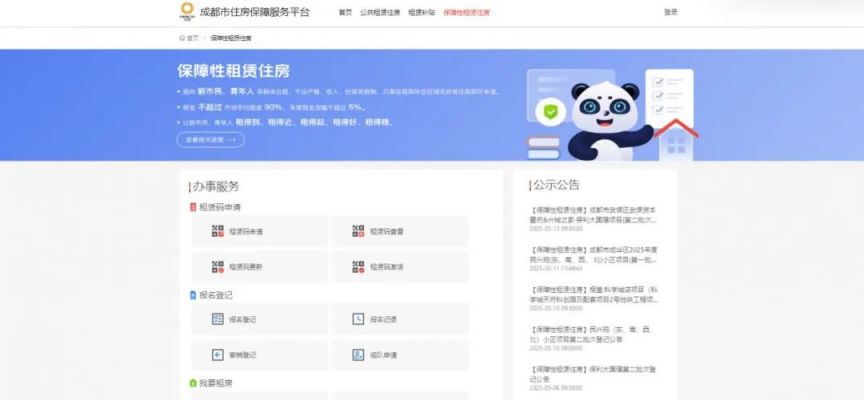Click the 查看相关政策 banner button
This screenshot has height=400, width=864.
(x=210, y=140)
